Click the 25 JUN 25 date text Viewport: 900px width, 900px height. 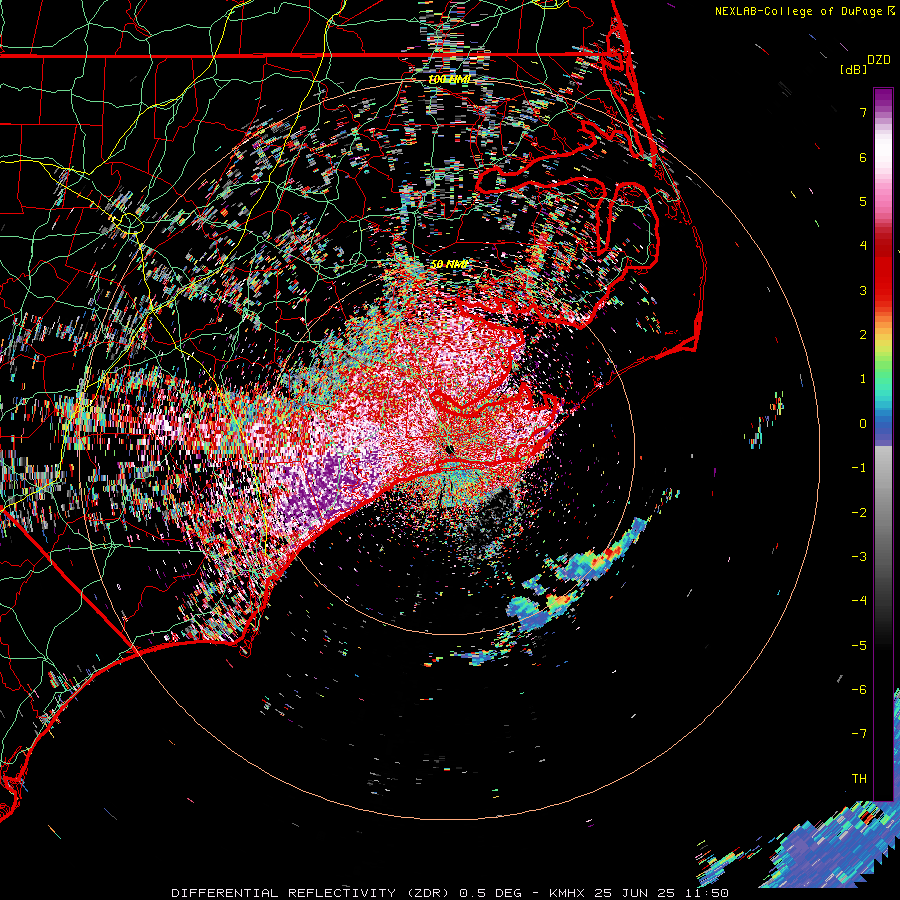634,893
